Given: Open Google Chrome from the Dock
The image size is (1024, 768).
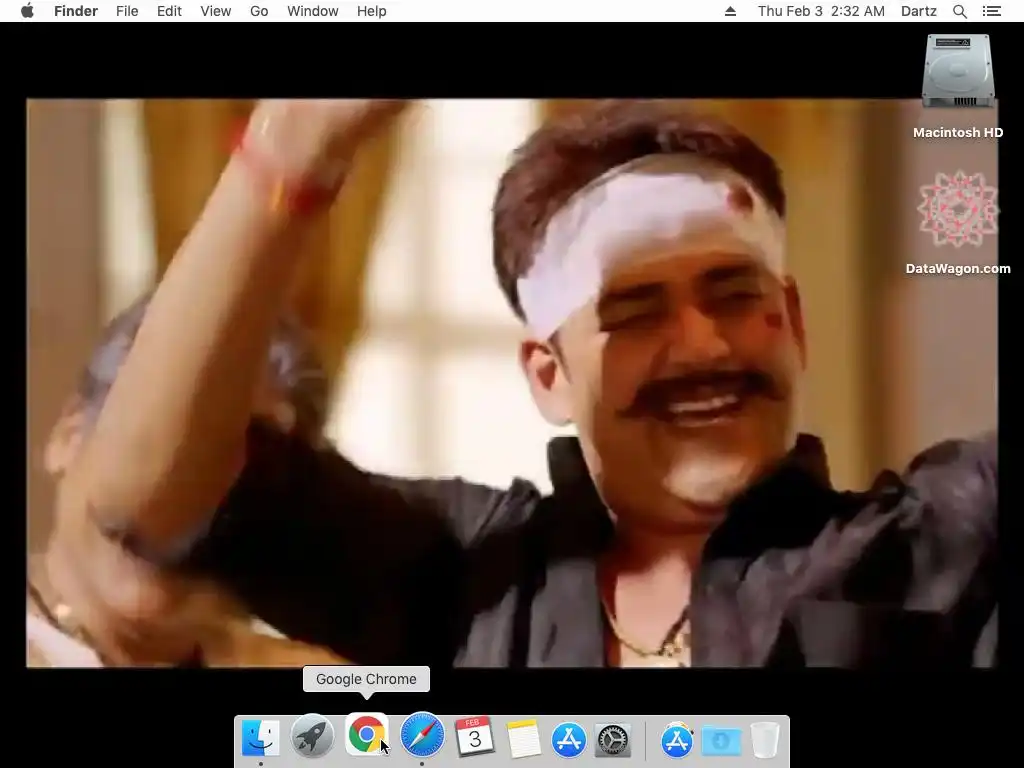Looking at the screenshot, I should pyautogui.click(x=366, y=734).
